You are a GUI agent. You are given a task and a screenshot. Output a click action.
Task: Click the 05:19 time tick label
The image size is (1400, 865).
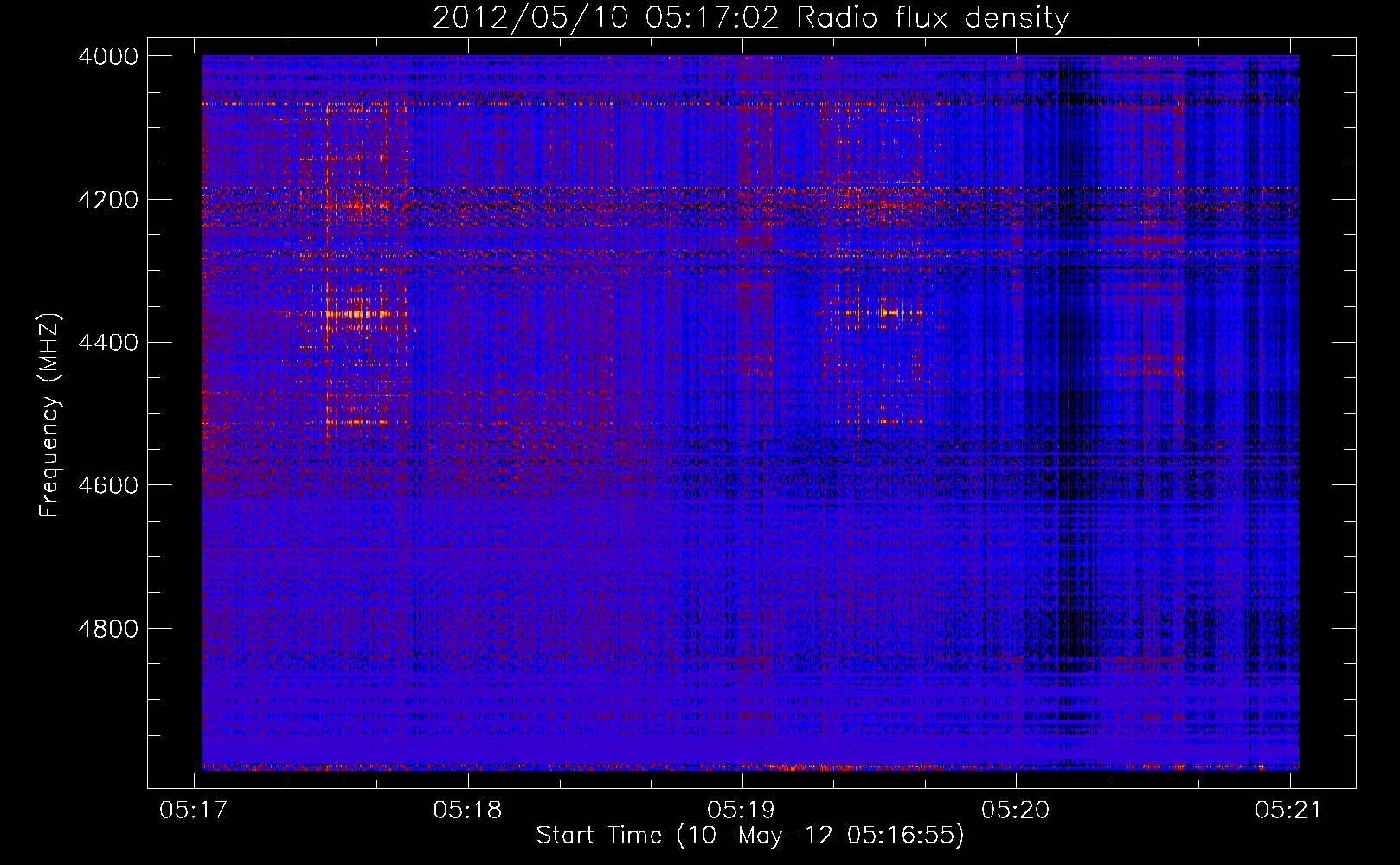[742, 811]
